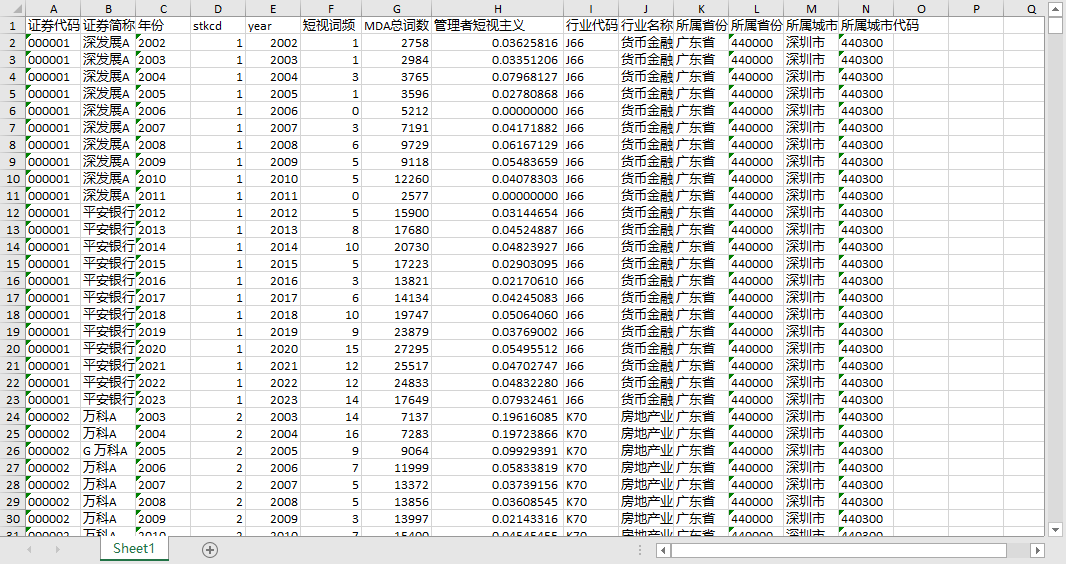The height and width of the screenshot is (564, 1066).
Task: Select cell with value 0.03625816
Action: point(498,43)
